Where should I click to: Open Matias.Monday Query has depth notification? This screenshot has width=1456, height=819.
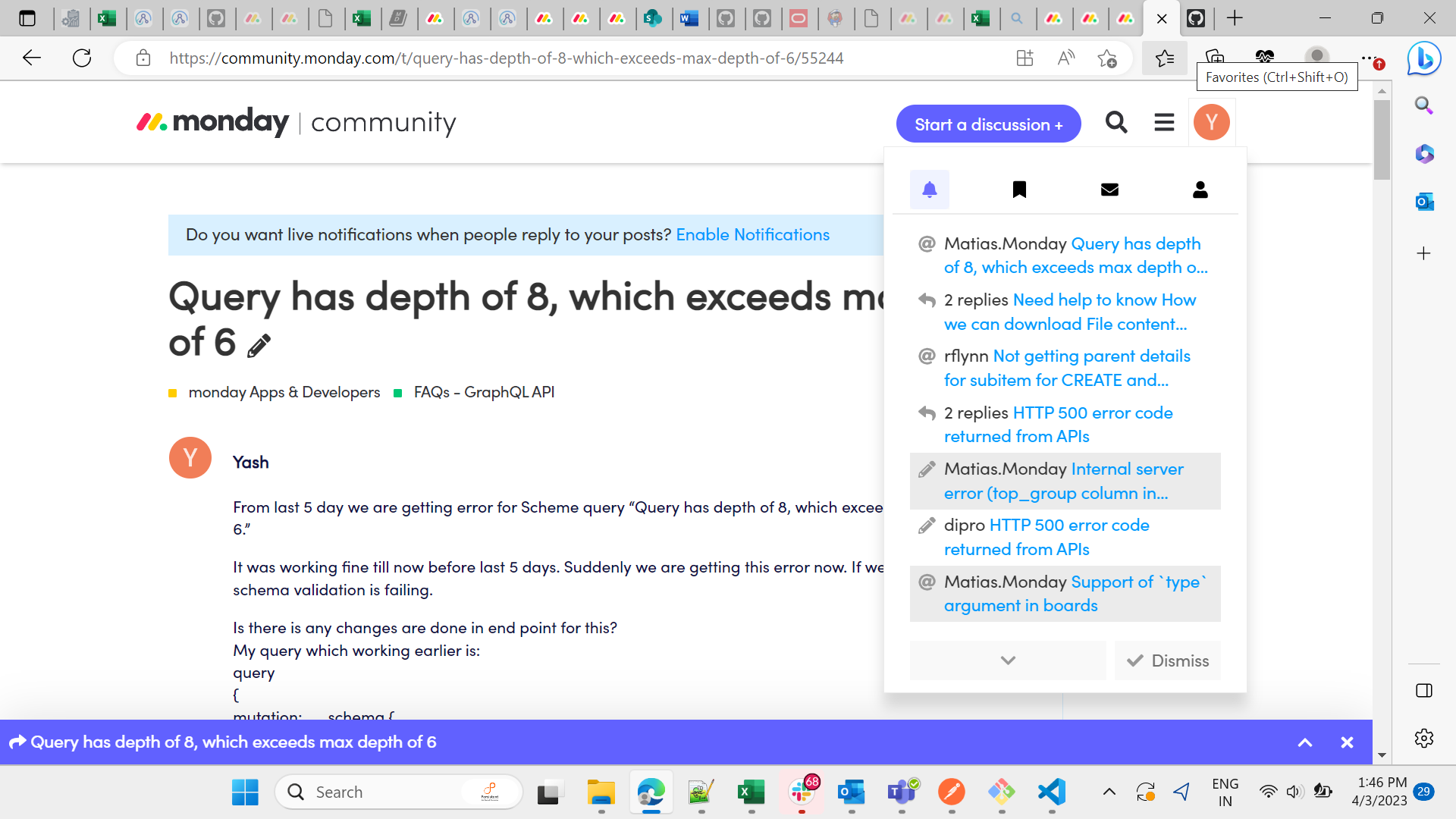coord(1065,256)
